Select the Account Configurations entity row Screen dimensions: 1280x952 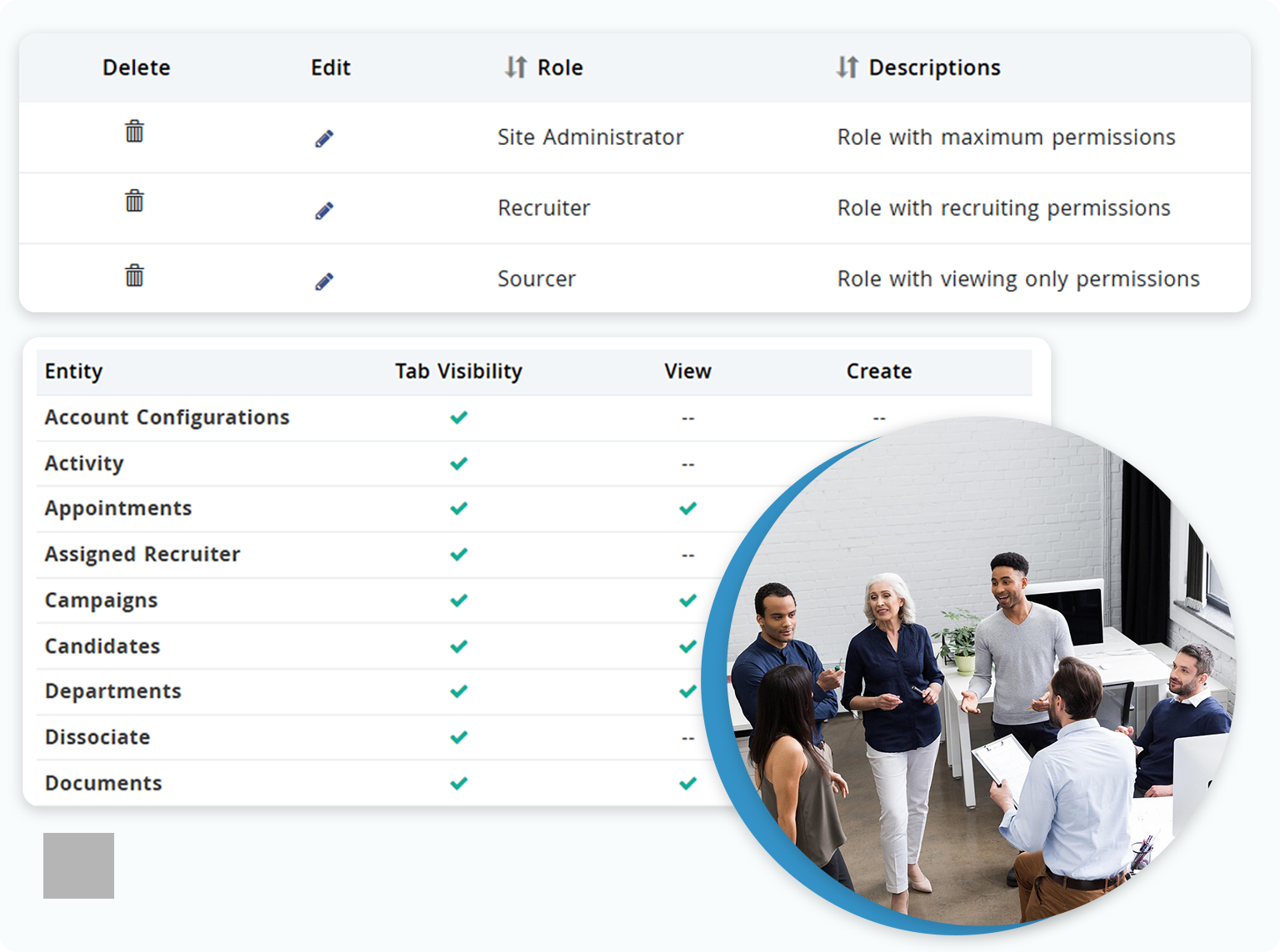534,417
